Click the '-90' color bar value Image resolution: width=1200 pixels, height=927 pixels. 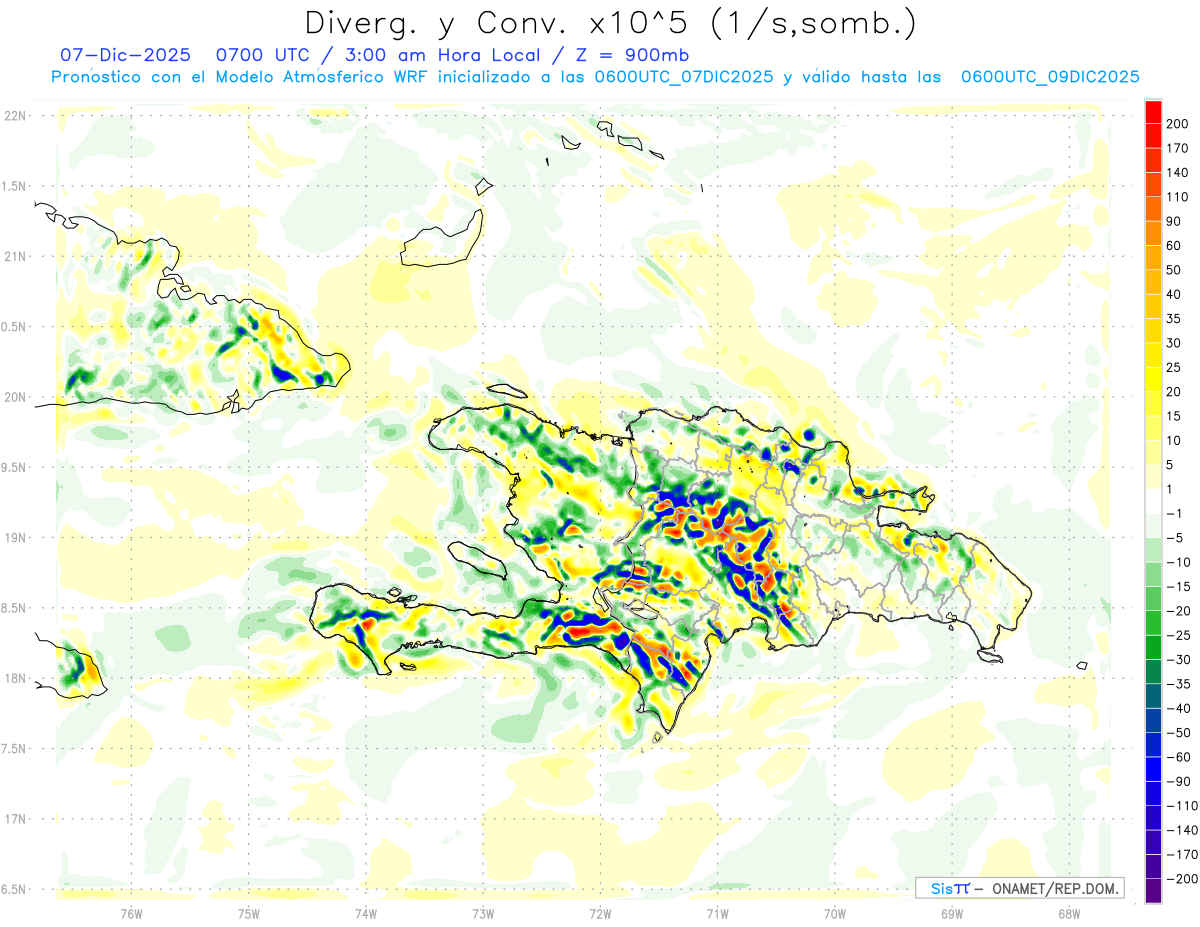tap(1178, 782)
